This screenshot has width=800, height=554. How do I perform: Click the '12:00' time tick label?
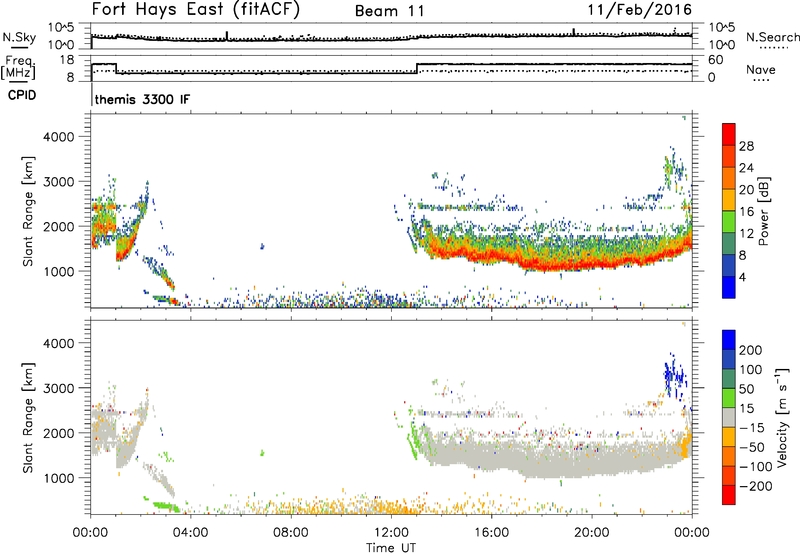[x=391, y=533]
